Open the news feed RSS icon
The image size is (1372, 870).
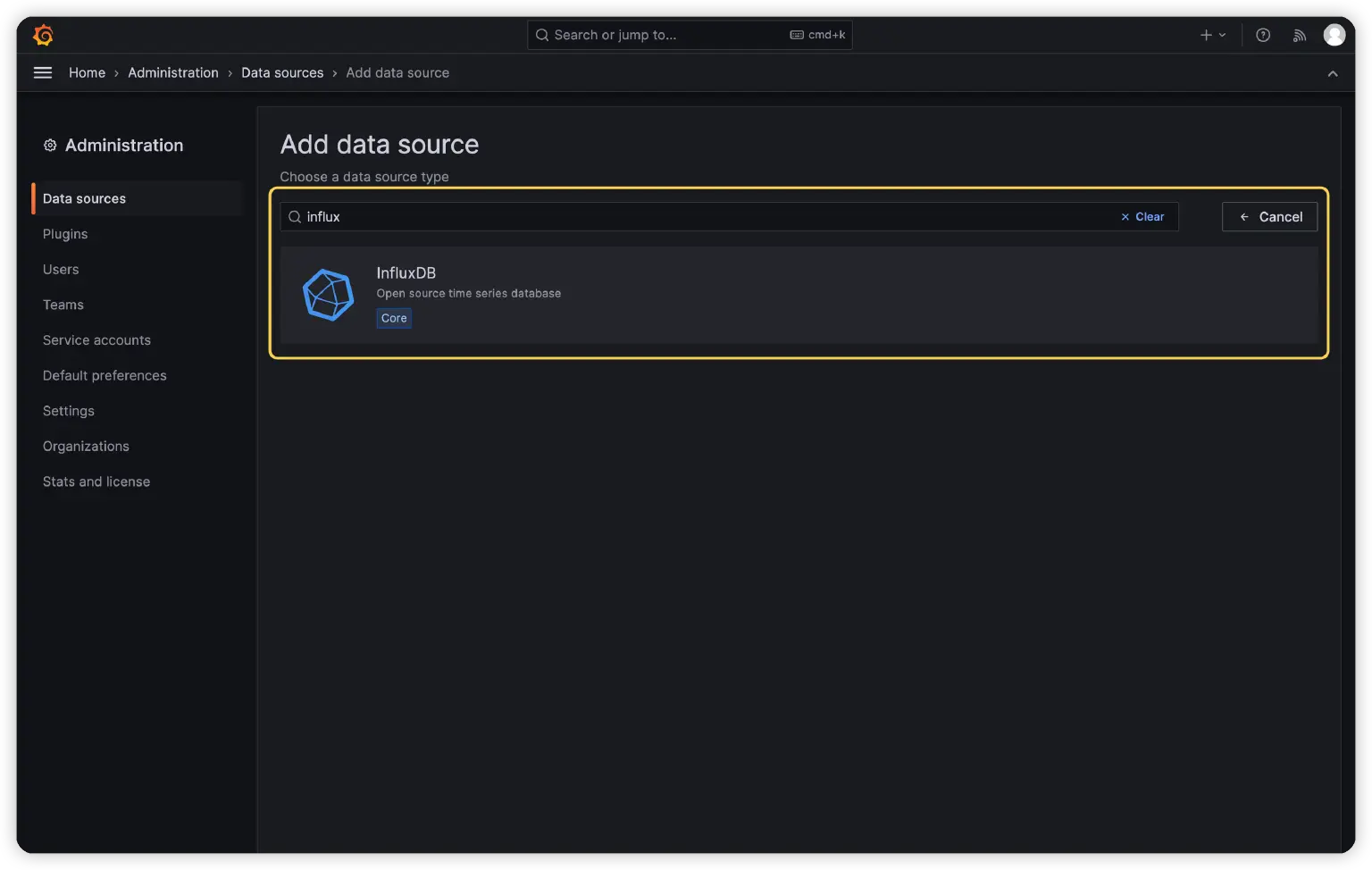coord(1299,35)
